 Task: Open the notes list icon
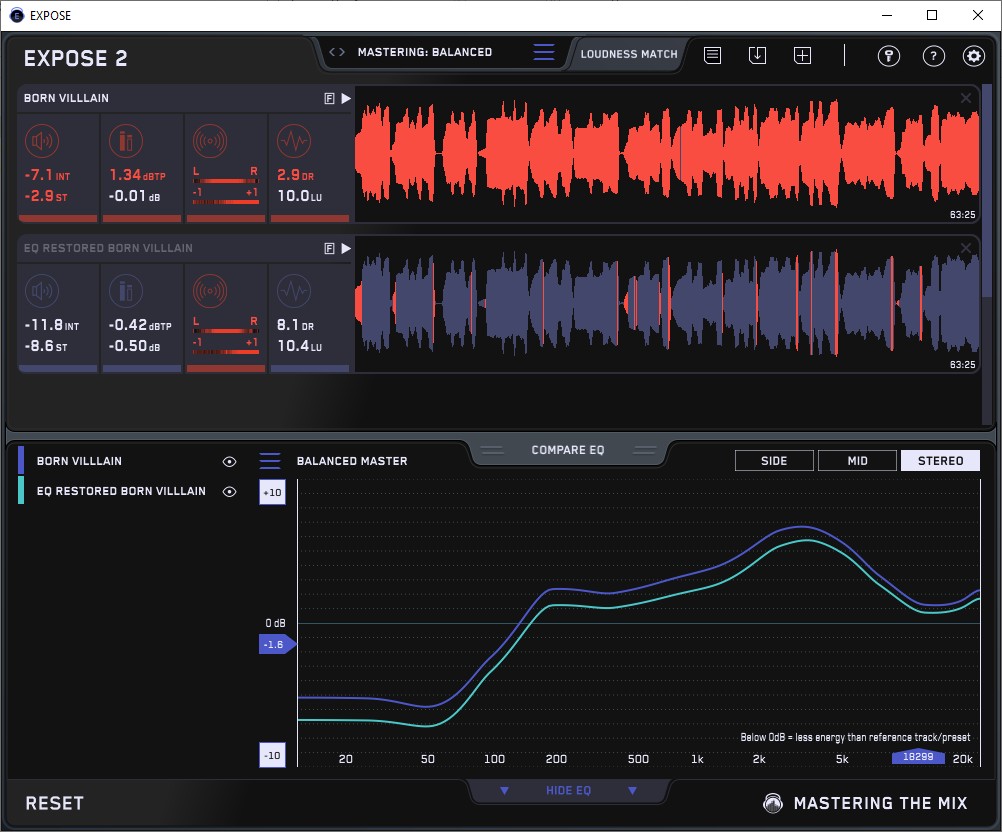click(x=712, y=56)
